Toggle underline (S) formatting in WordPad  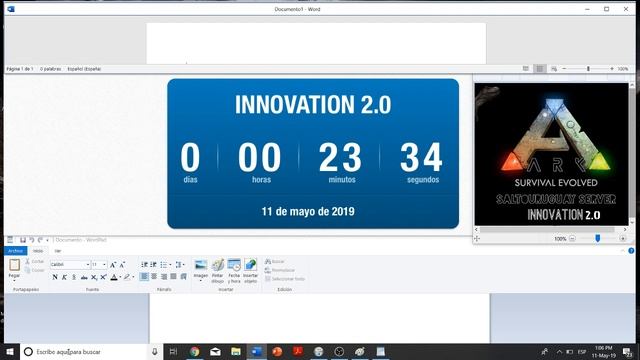pyautogui.click(x=74, y=277)
